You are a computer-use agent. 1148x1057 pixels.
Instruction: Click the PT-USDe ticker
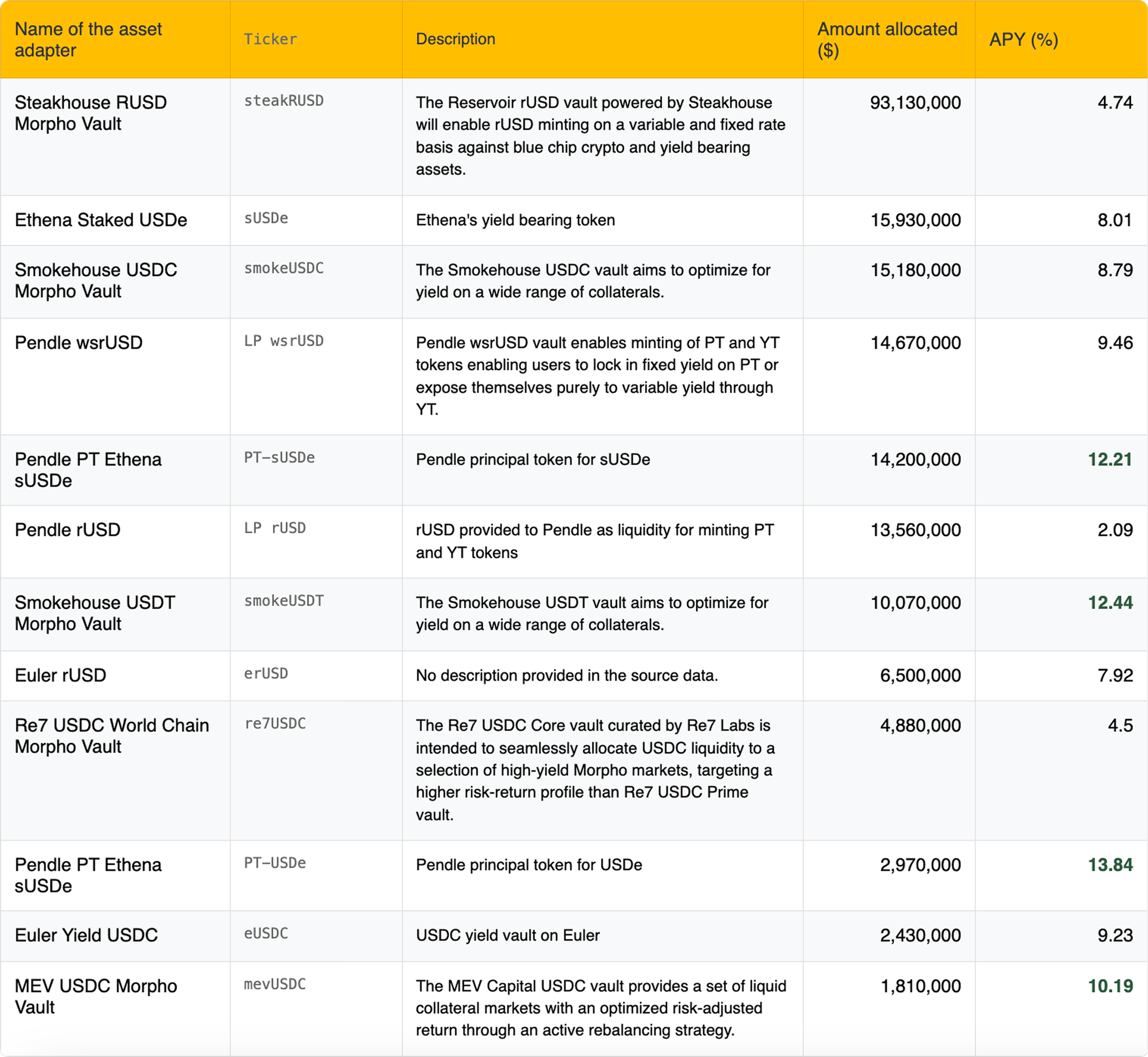(275, 862)
